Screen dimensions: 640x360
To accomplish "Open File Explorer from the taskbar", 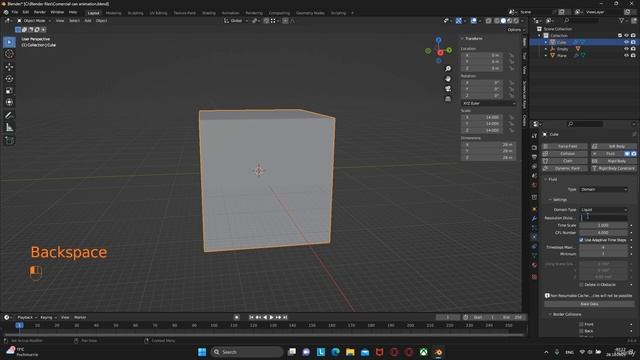I will point(350,352).
